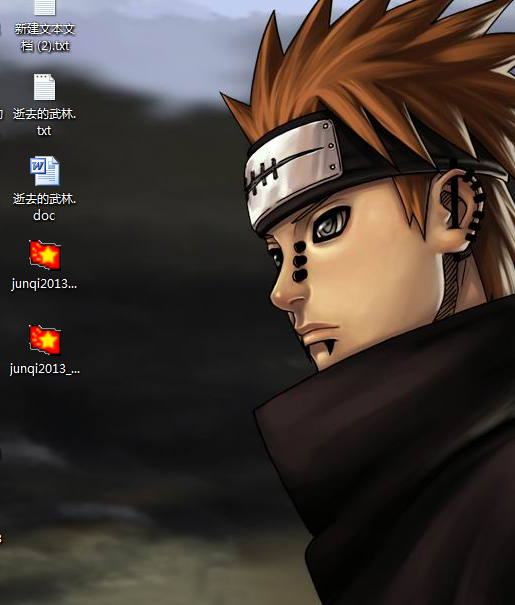Select the junqi2013_... flag icon
Screen dimensions: 515x605
[x=45, y=340]
